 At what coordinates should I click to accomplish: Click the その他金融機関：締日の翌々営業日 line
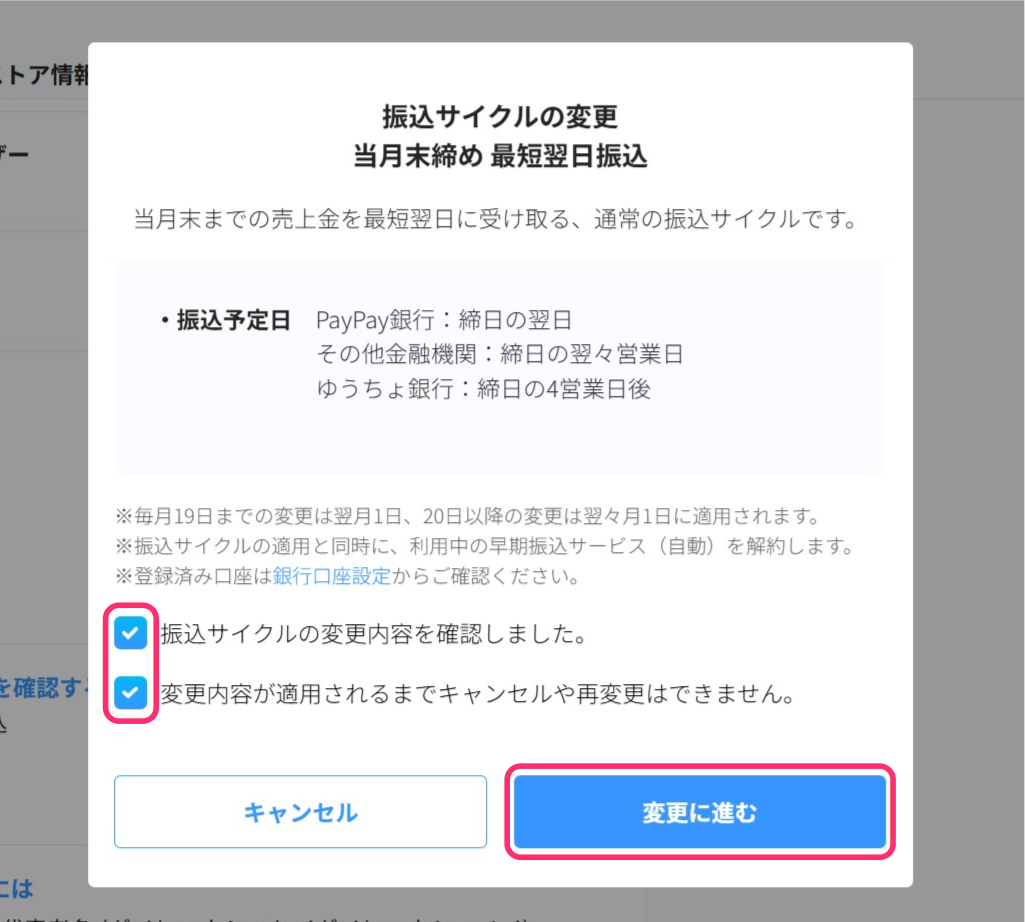pos(499,354)
